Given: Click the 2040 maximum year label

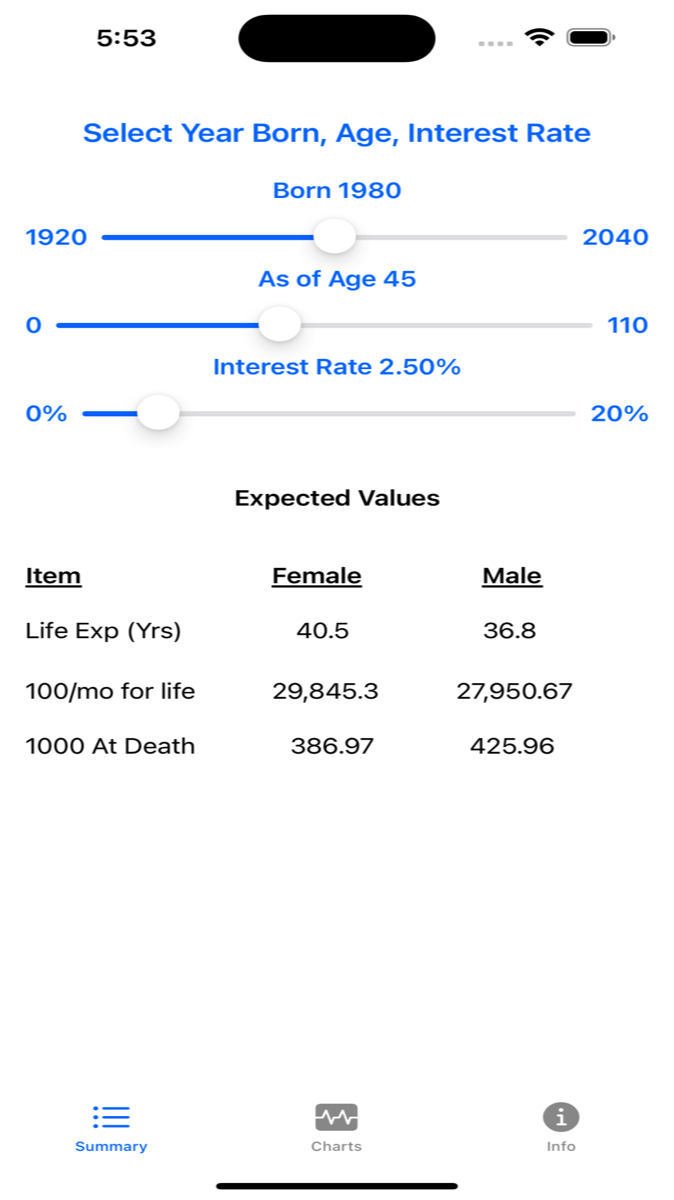Looking at the screenshot, I should pos(615,237).
